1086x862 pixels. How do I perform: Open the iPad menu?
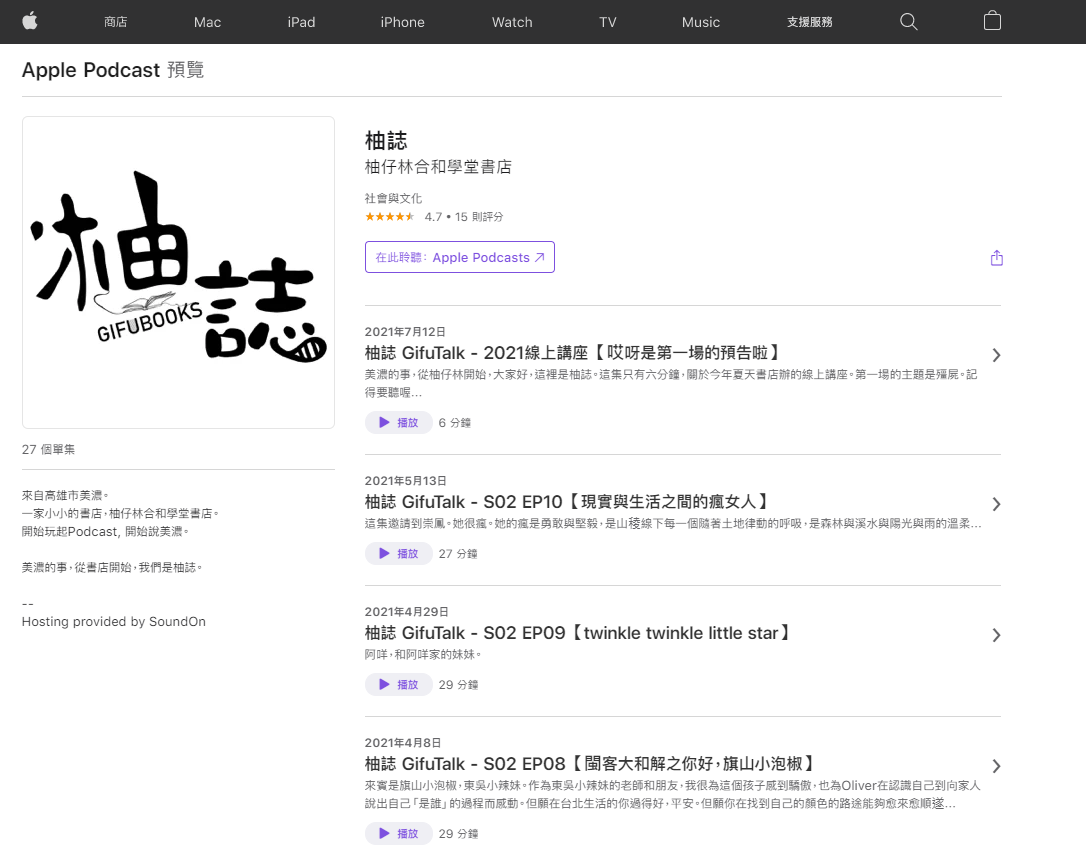click(301, 22)
